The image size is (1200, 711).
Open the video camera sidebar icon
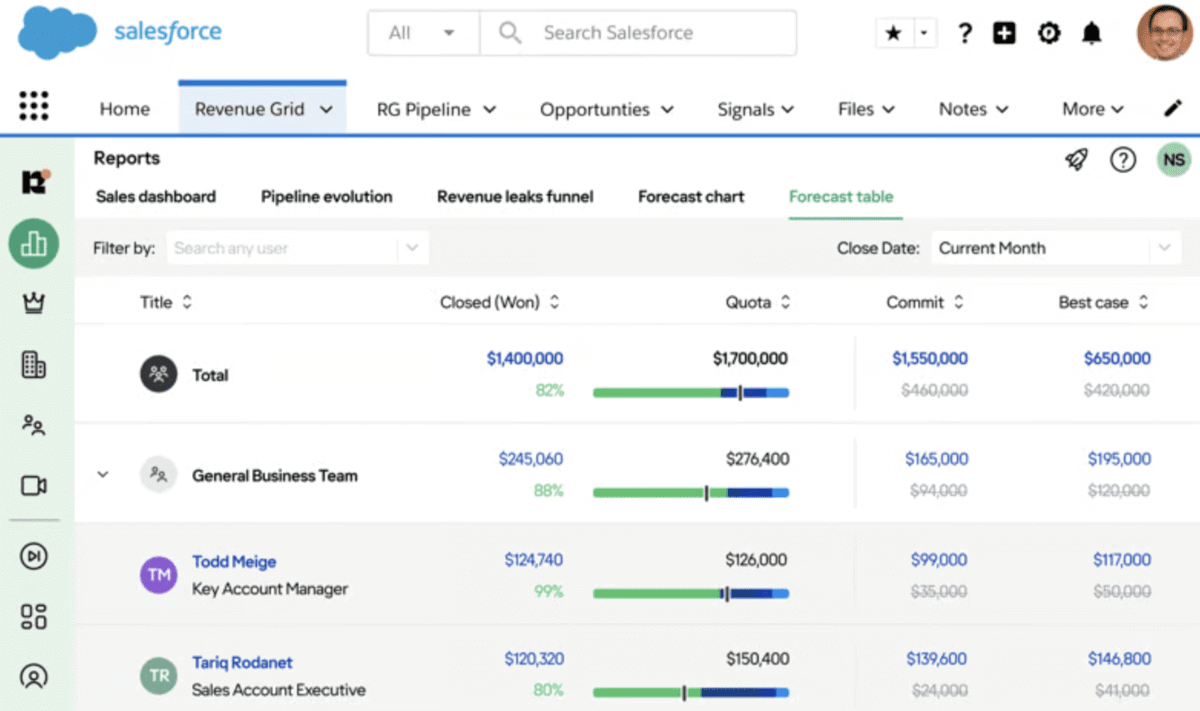34,485
